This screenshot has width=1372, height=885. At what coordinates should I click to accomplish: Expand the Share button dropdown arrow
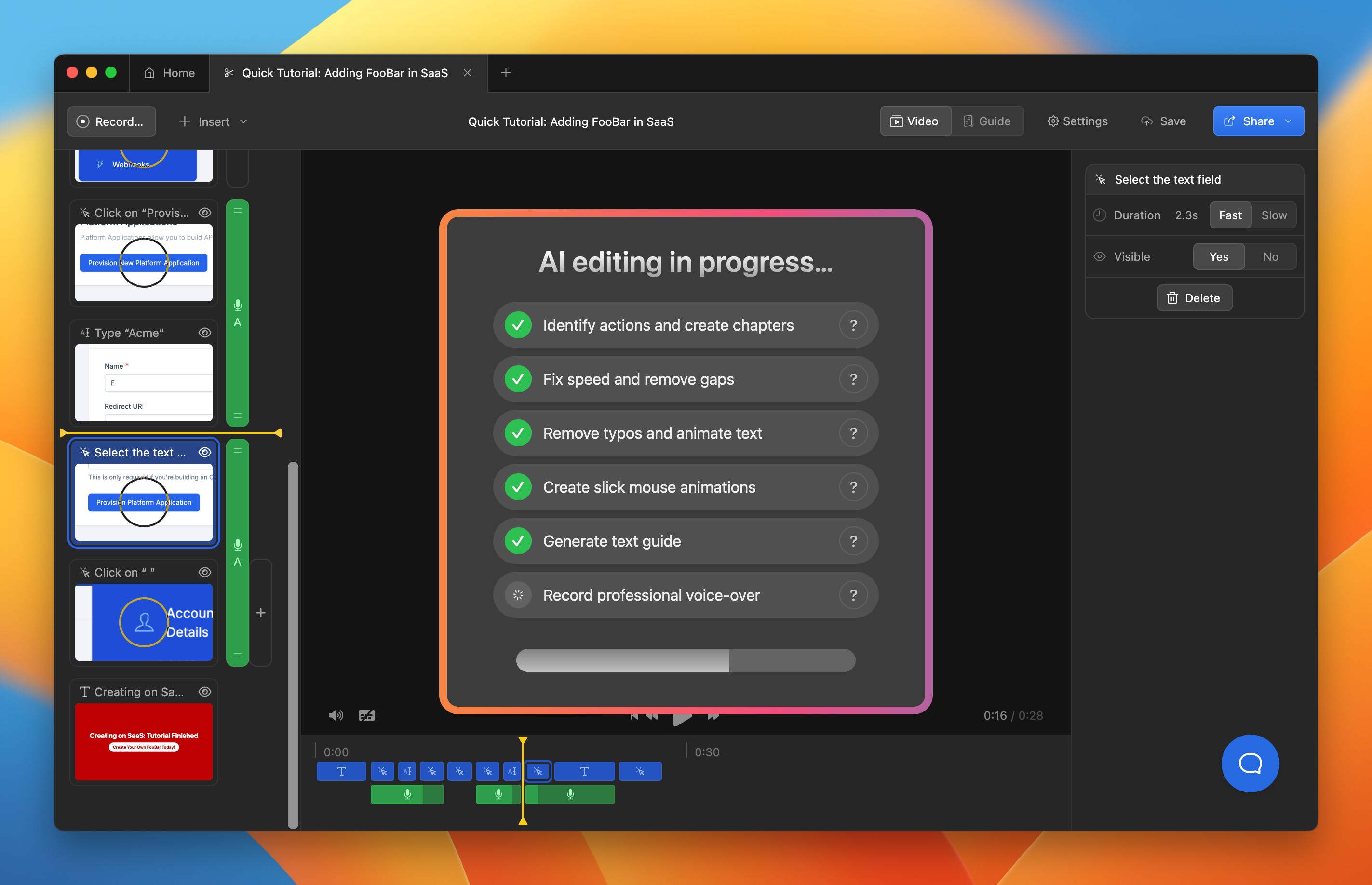[x=1288, y=121]
